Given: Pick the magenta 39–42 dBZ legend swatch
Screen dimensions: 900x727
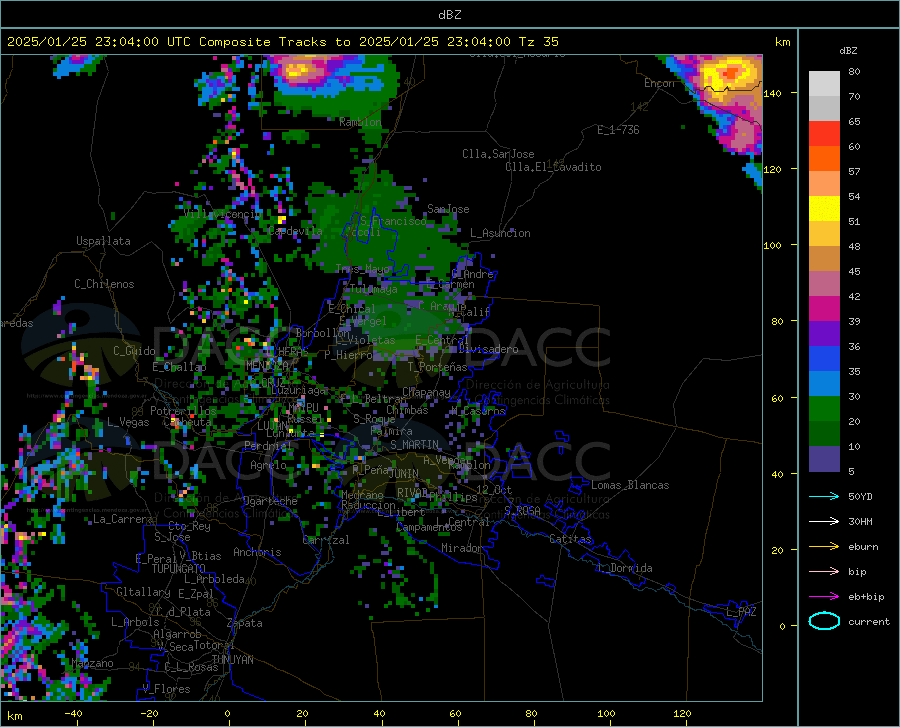Looking at the screenshot, I should click(824, 309).
